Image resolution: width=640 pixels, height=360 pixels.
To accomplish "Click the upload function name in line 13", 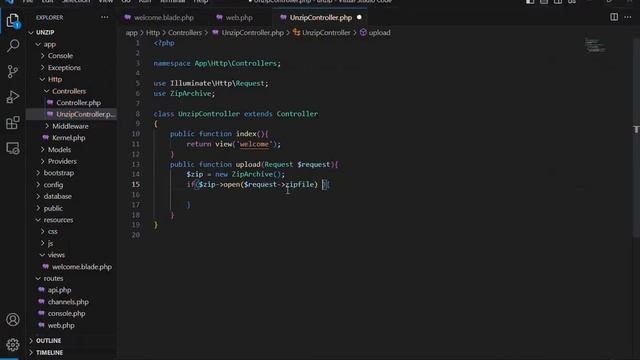I will click(248, 164).
